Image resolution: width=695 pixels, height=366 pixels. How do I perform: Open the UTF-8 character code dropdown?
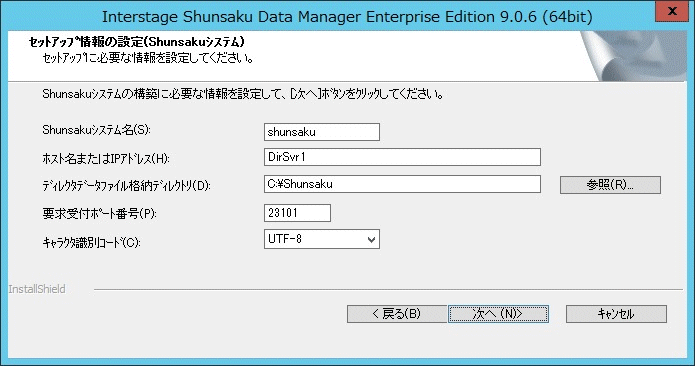pos(322,239)
